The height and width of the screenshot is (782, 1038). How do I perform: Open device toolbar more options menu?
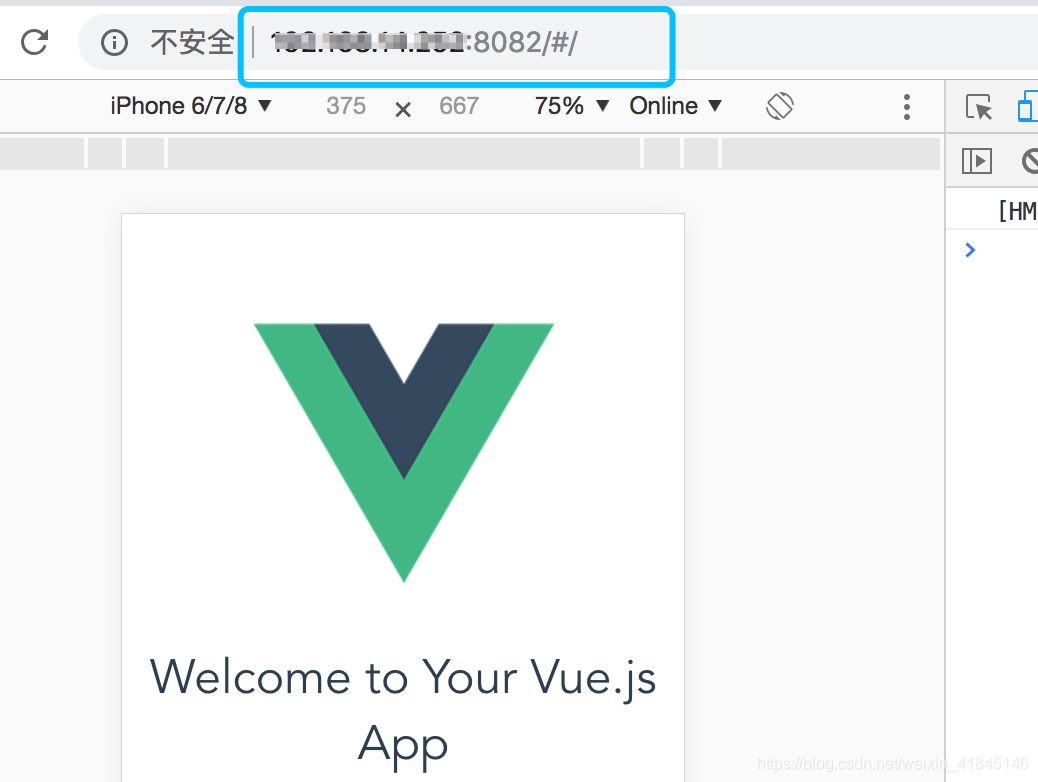(x=906, y=107)
